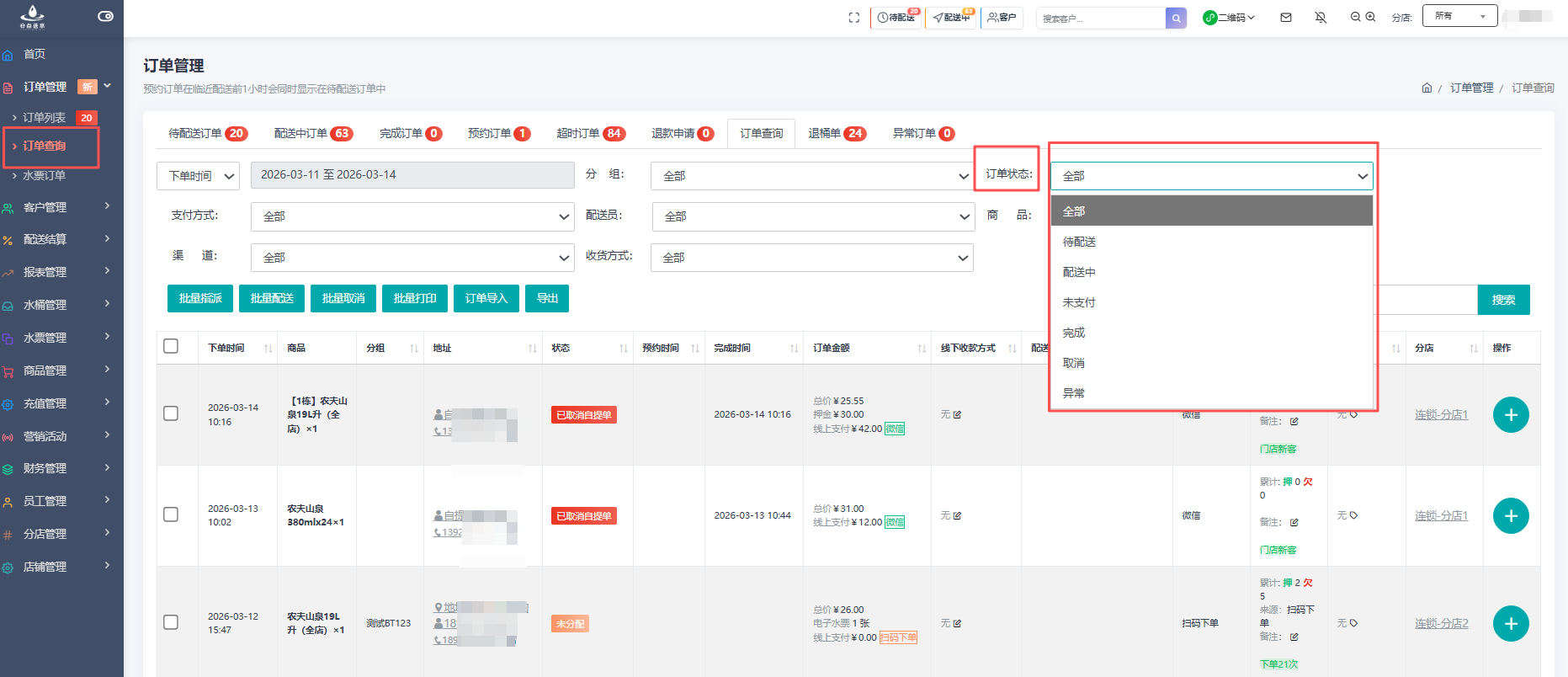Tick the select-all checkbox in table header
Viewport: 1568px width, 677px height.
click(171, 346)
